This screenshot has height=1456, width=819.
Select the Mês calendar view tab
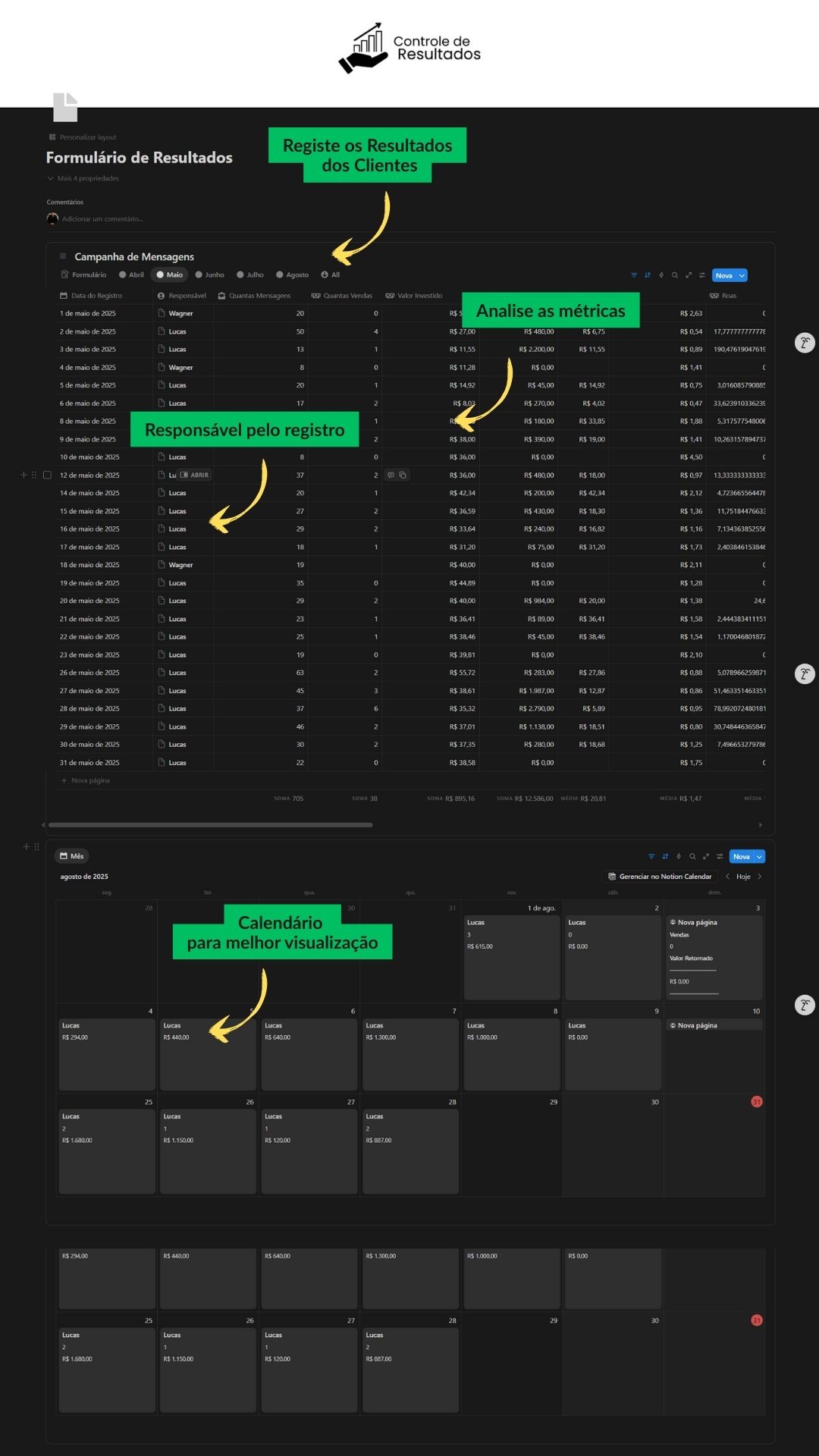pyautogui.click(x=72, y=856)
